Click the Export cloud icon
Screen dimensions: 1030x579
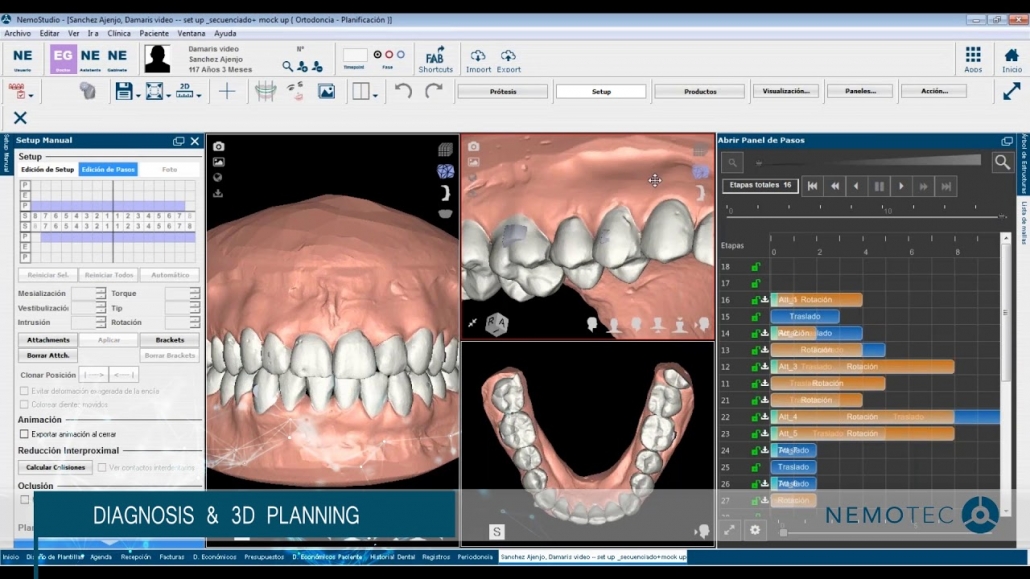[508, 60]
